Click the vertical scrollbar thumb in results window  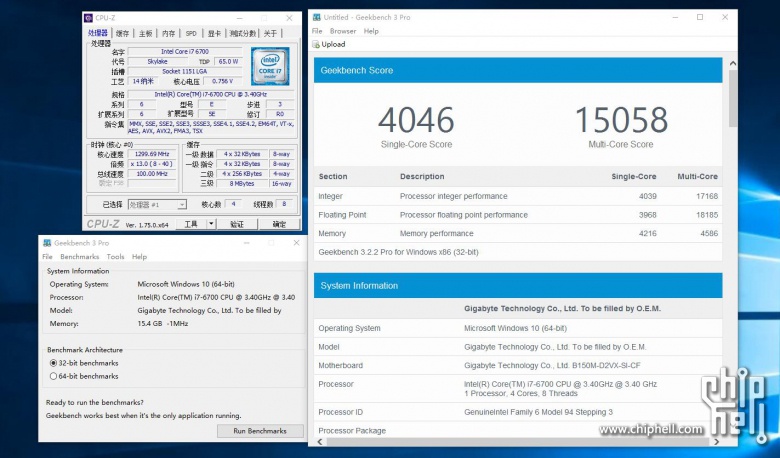(x=733, y=98)
